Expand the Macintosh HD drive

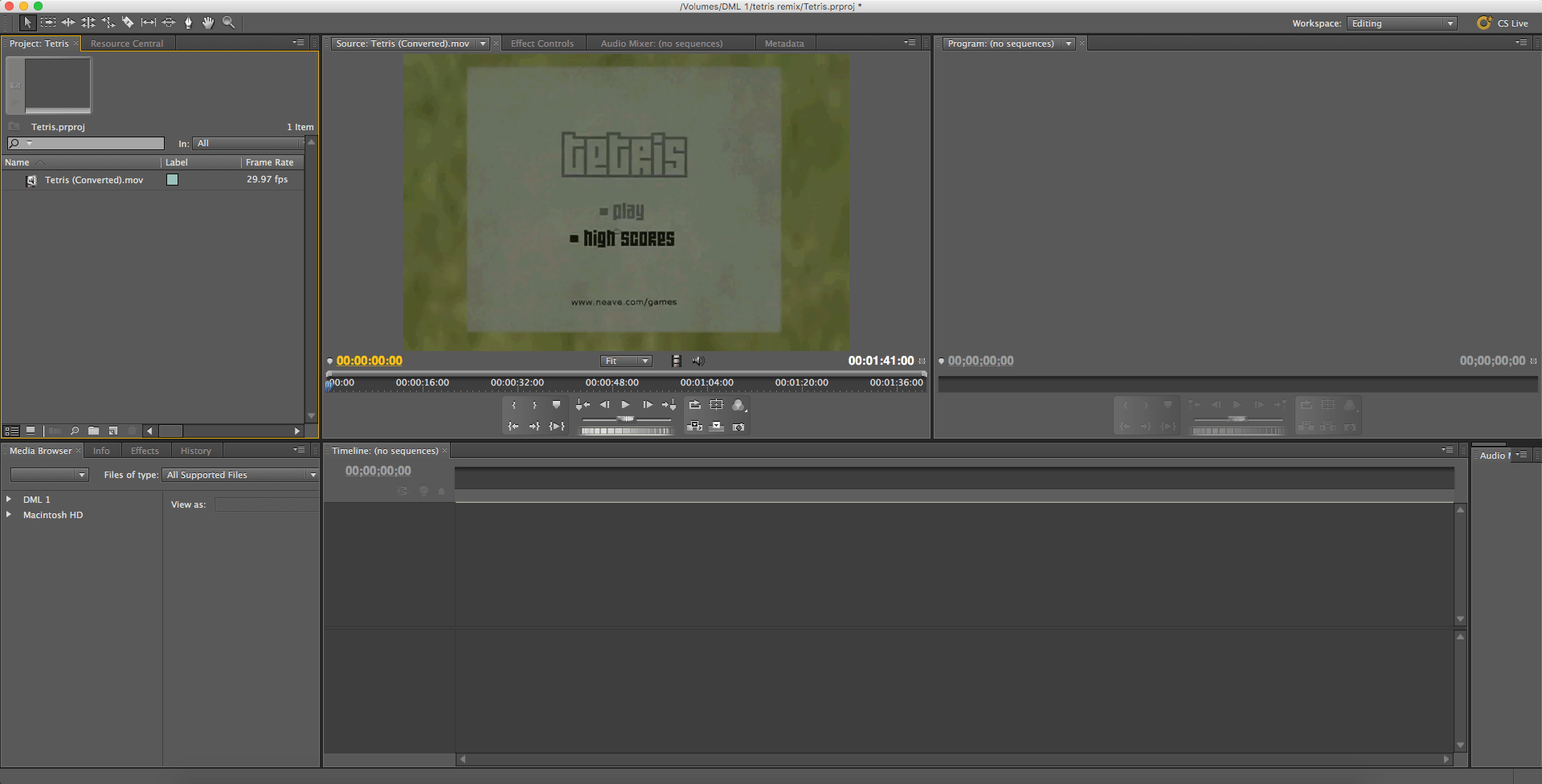point(9,514)
